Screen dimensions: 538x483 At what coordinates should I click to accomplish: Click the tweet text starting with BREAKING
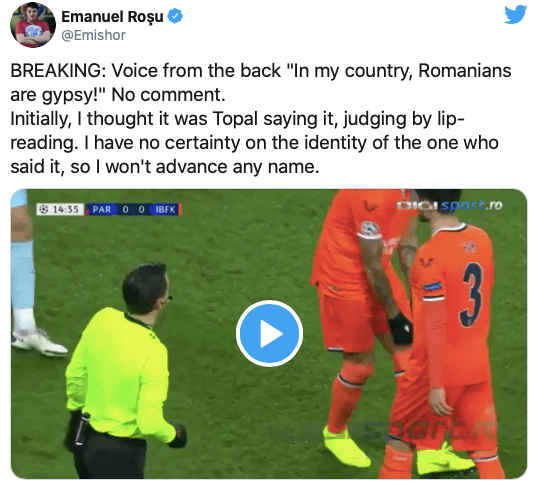[261, 82]
